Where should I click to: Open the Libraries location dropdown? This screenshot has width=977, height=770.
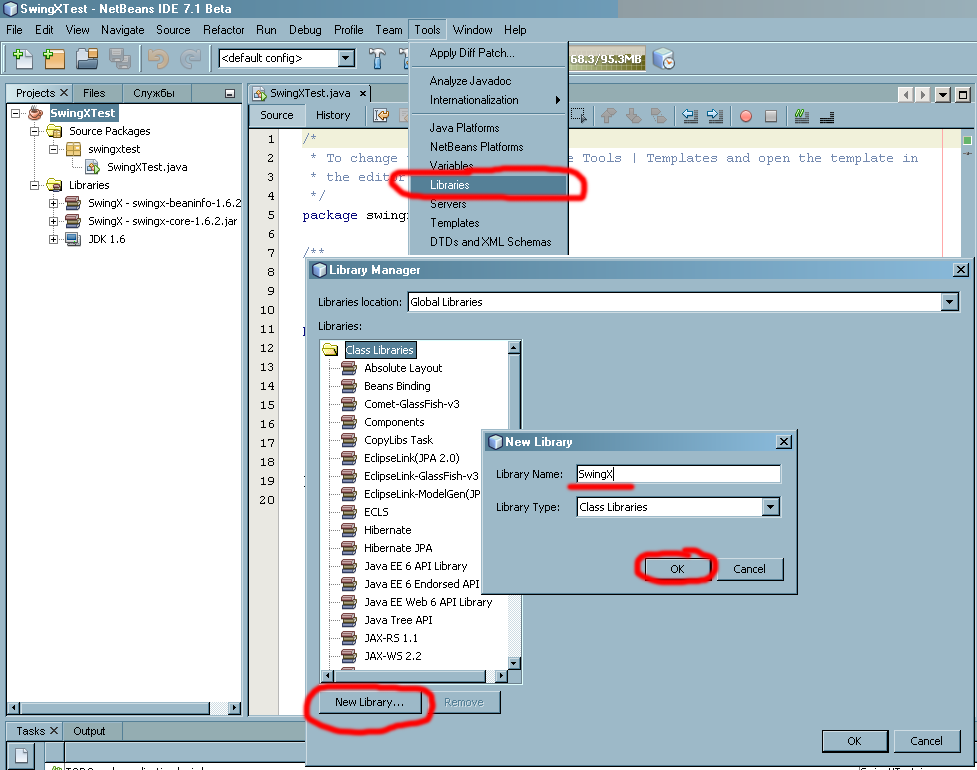click(949, 302)
